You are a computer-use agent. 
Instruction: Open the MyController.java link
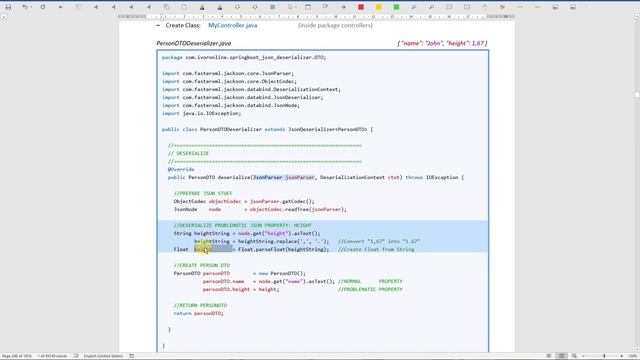(x=233, y=25)
